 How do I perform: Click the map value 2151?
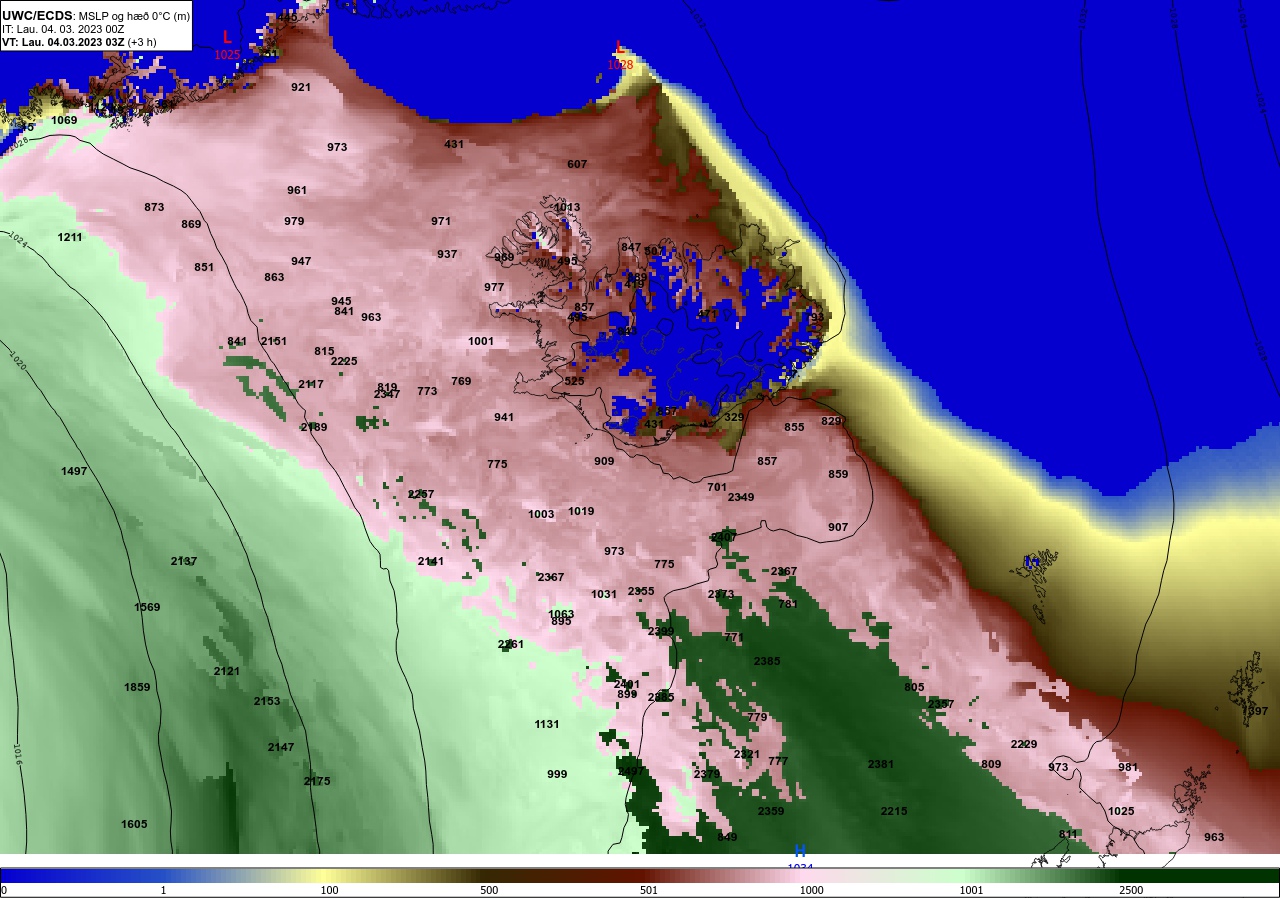274,341
